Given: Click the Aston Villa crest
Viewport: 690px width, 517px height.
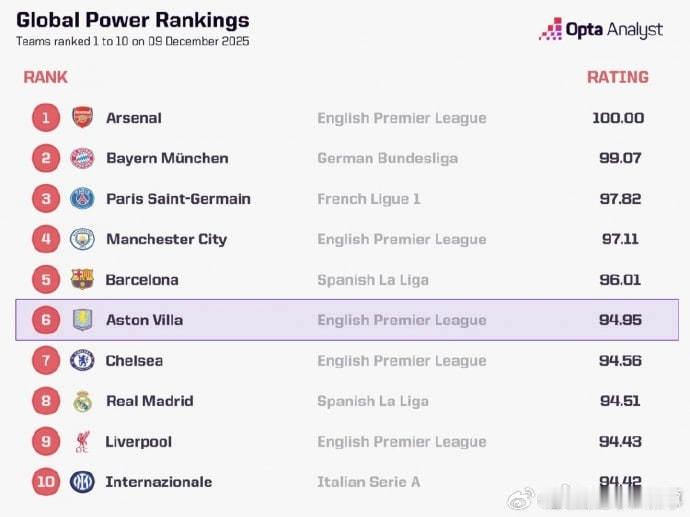Looking at the screenshot, I should pos(82,320).
